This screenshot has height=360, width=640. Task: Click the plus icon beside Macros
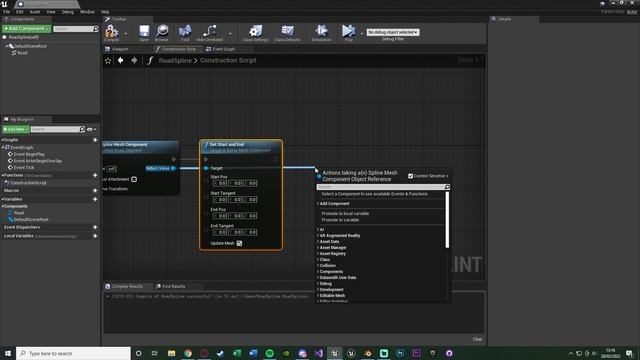coord(95,191)
